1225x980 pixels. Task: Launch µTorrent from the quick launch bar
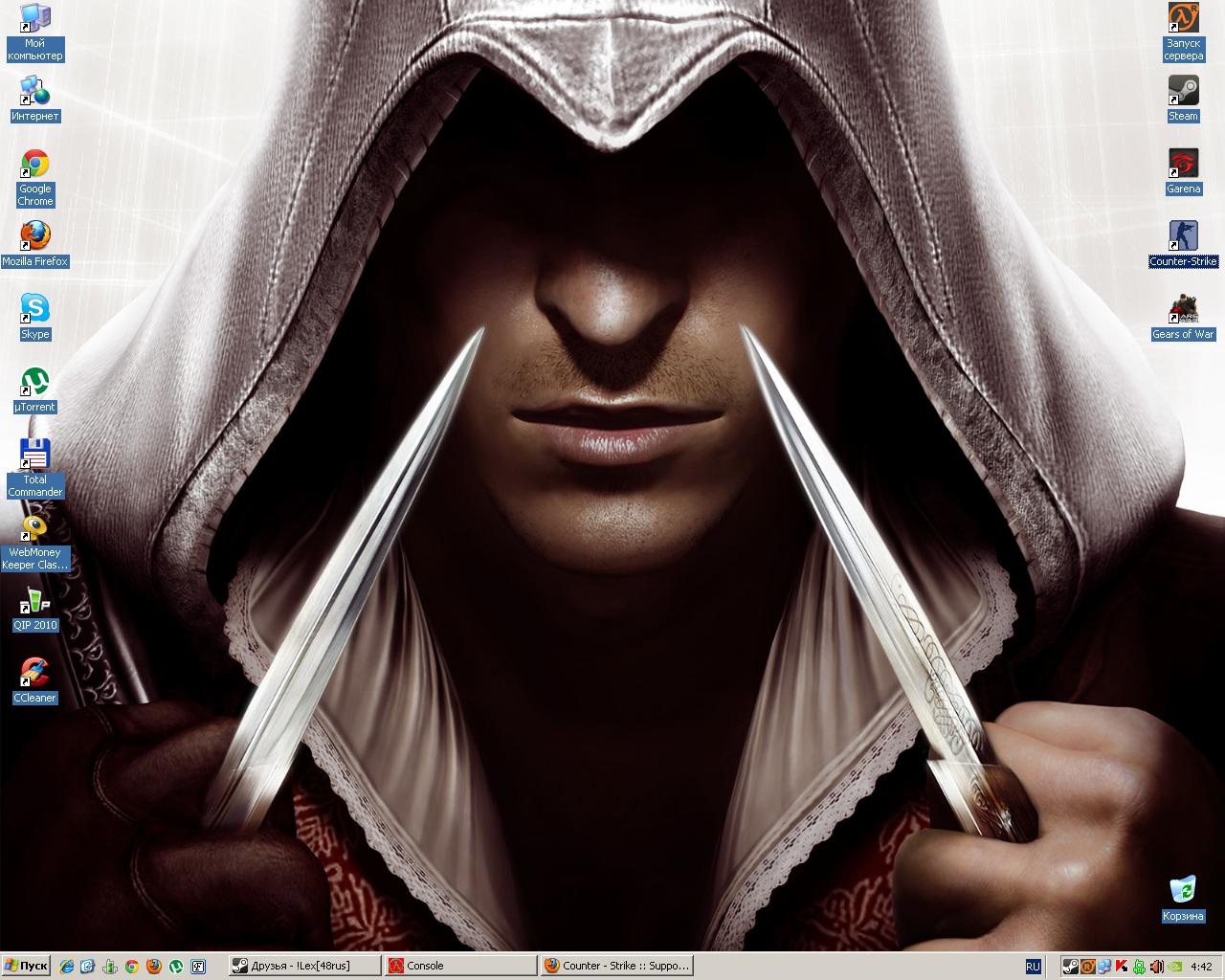[176, 967]
